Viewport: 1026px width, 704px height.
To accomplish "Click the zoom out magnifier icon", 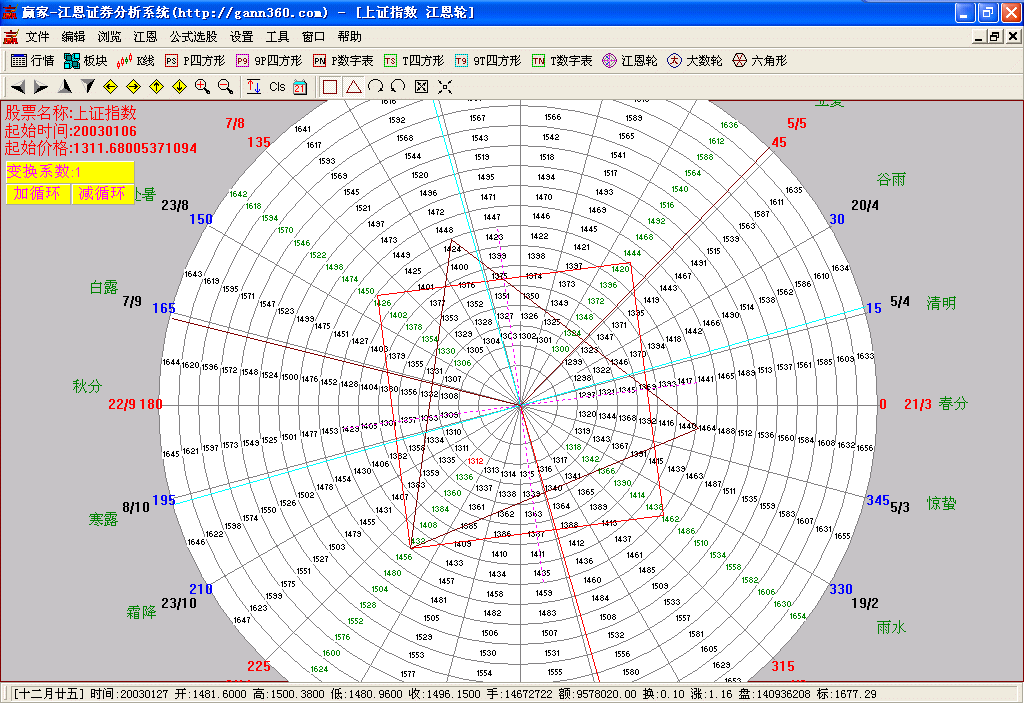I will click(x=225, y=87).
